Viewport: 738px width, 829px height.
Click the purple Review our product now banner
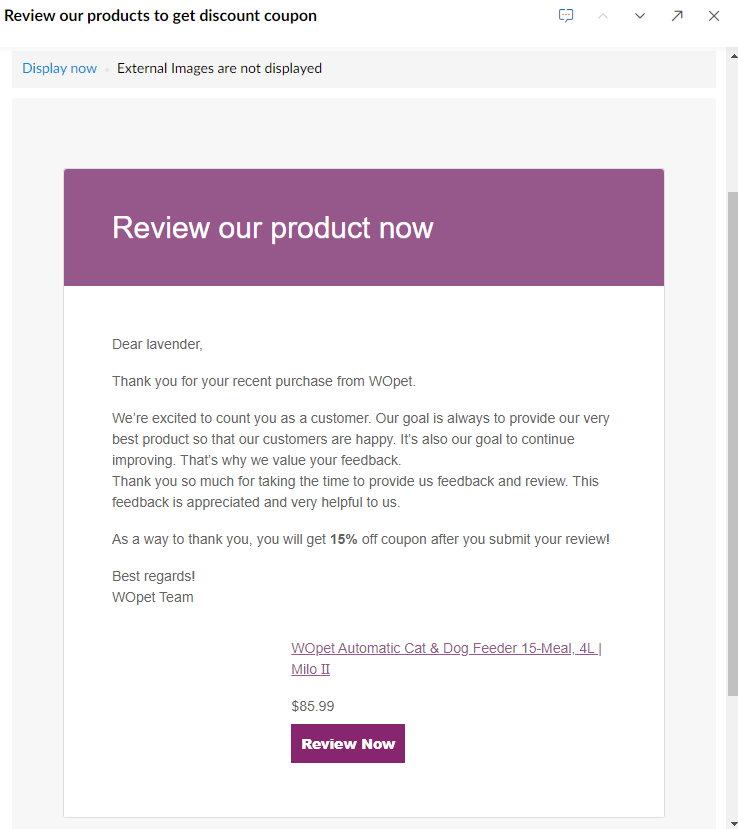[x=364, y=227]
